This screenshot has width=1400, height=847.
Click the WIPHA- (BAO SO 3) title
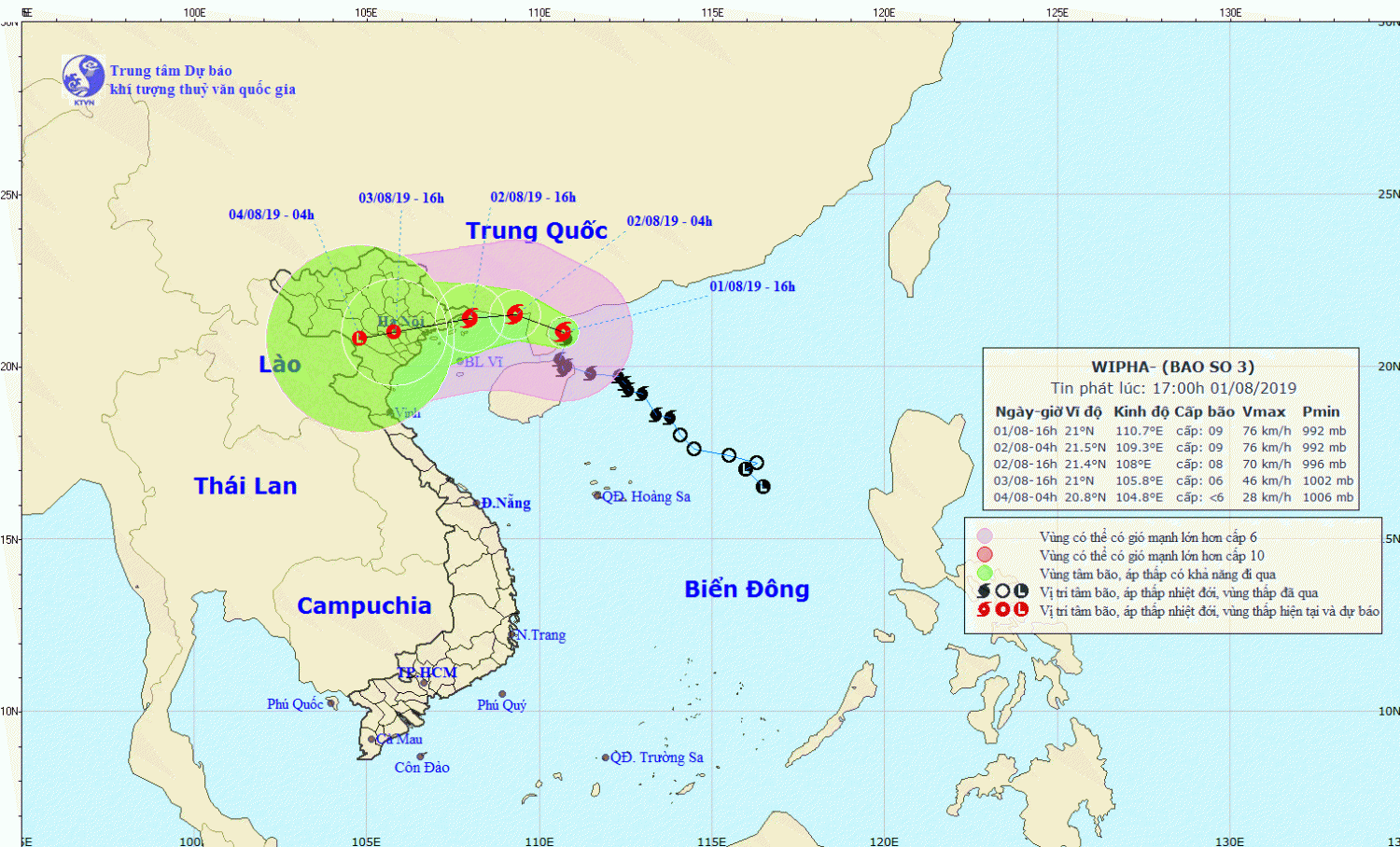[x=1173, y=367]
